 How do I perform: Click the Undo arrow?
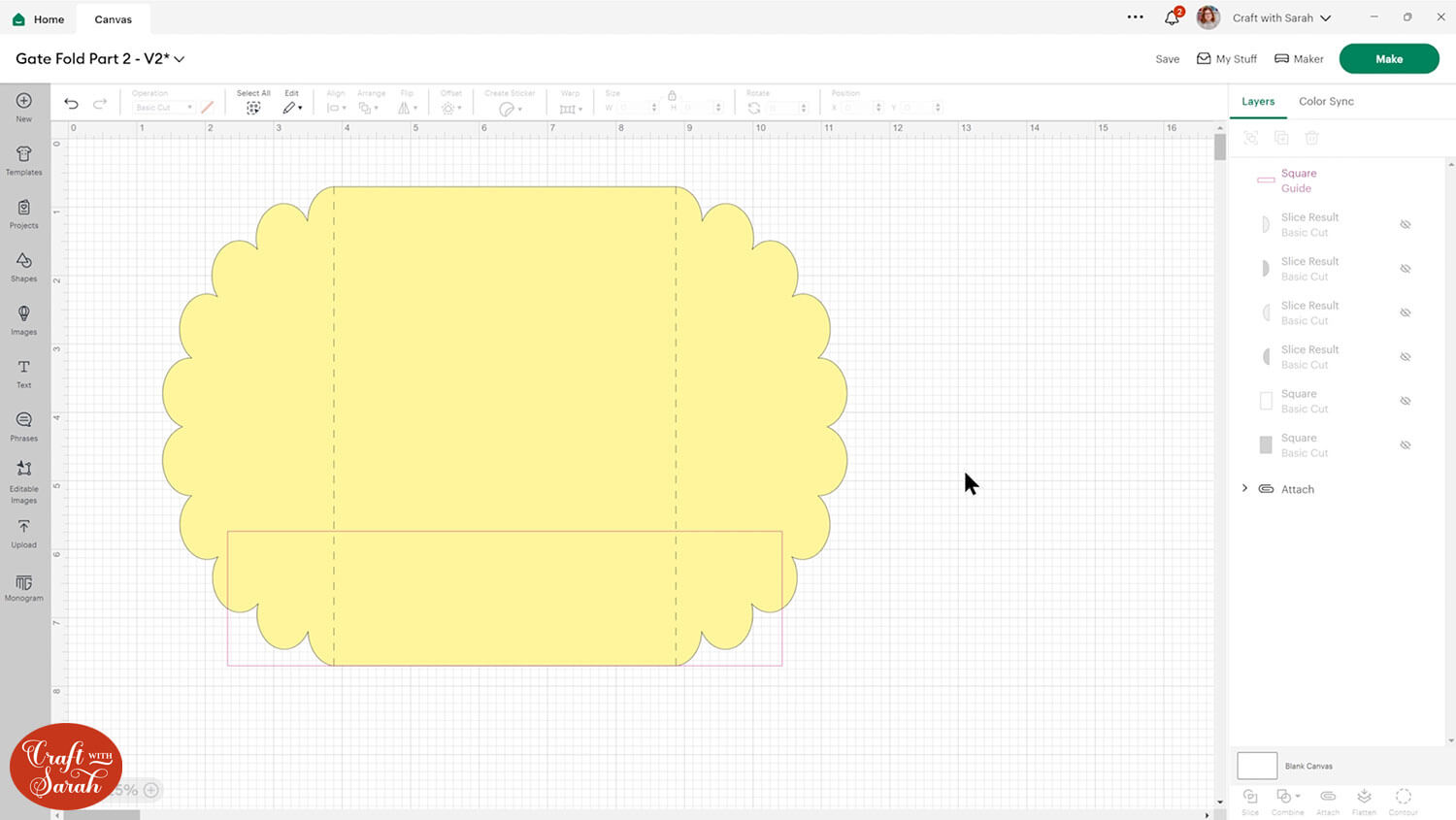(71, 105)
